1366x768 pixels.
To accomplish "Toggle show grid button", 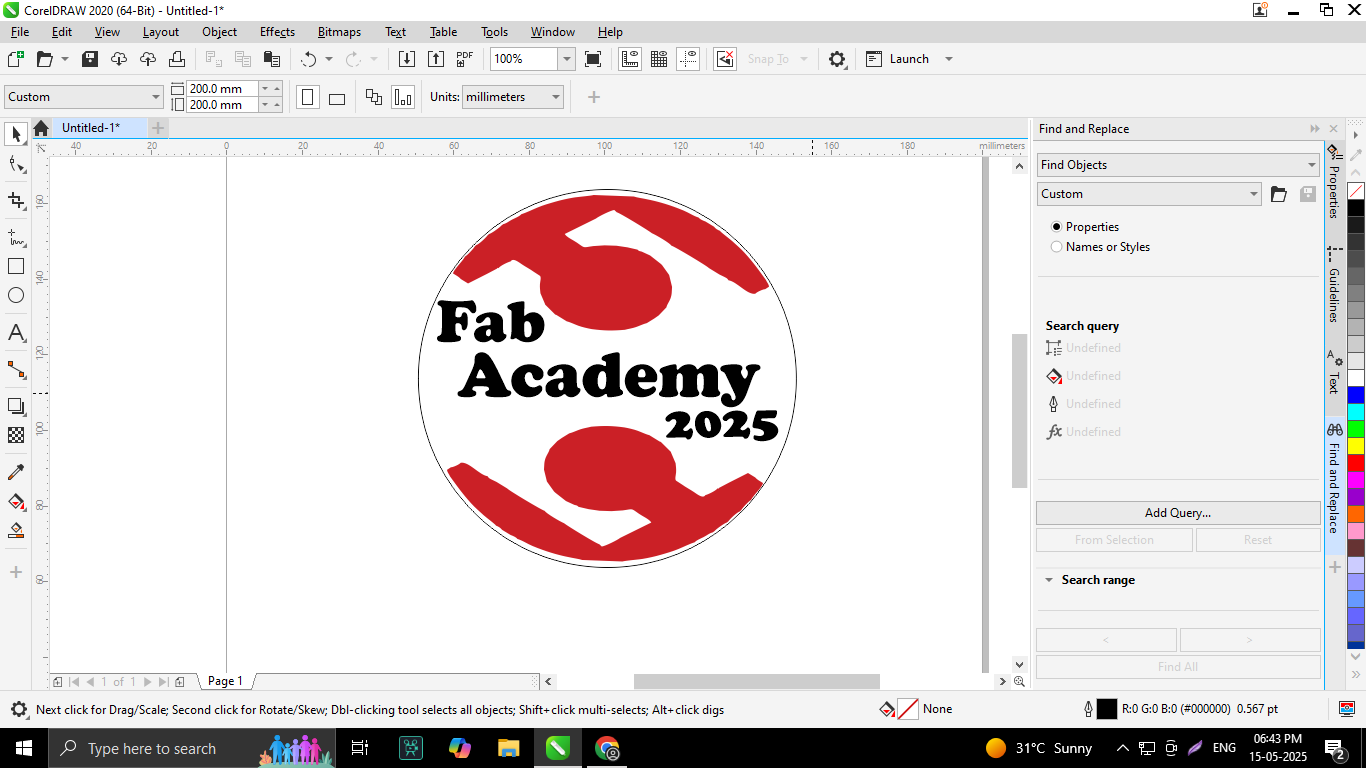I will click(x=659, y=59).
